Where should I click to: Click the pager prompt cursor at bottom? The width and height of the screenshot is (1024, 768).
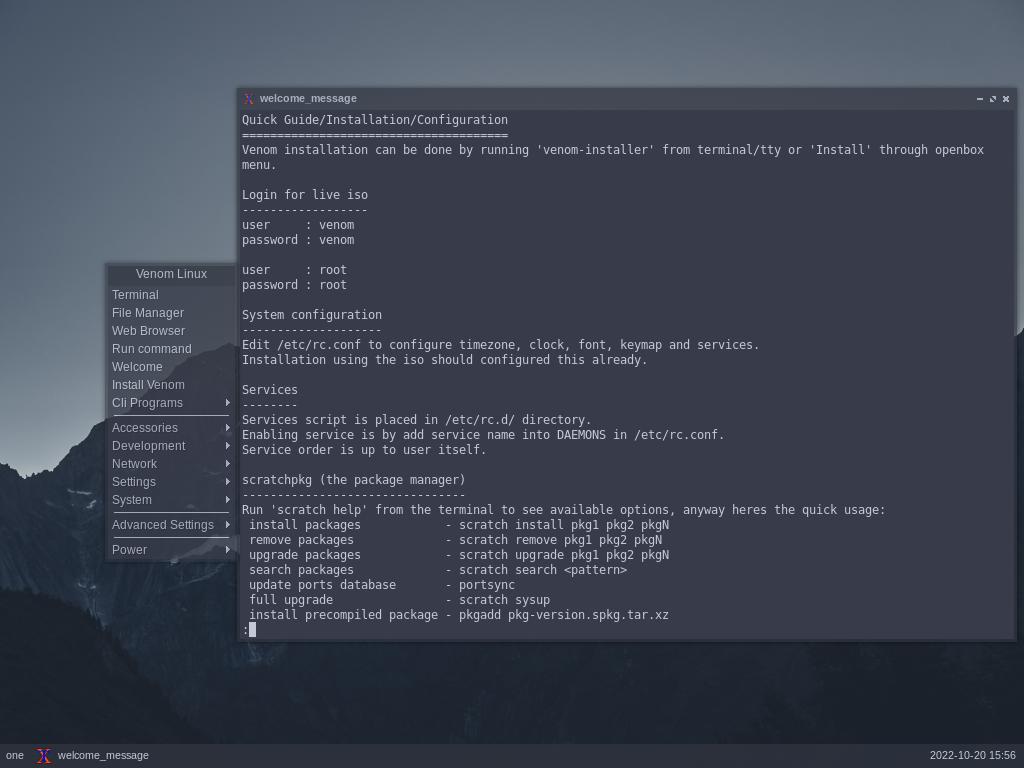tap(252, 630)
